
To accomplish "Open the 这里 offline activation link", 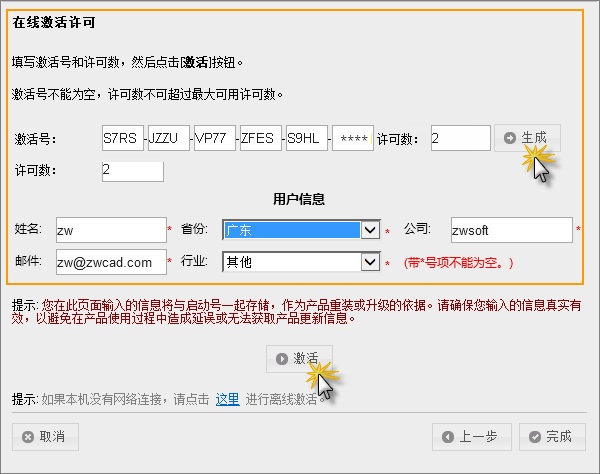I will 227,399.
